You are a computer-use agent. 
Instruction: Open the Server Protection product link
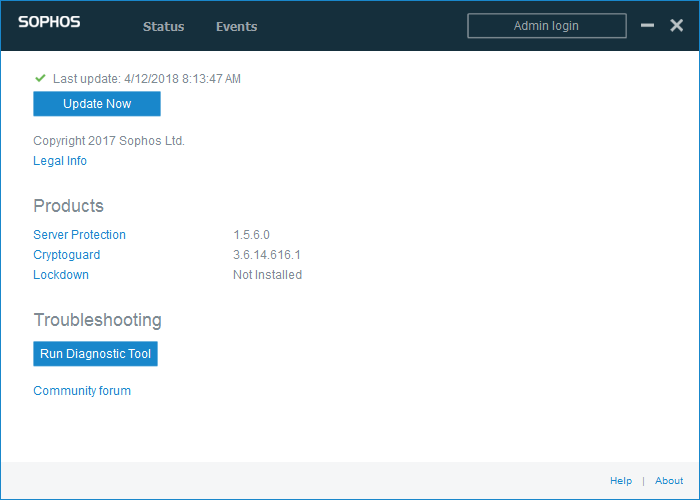79,235
